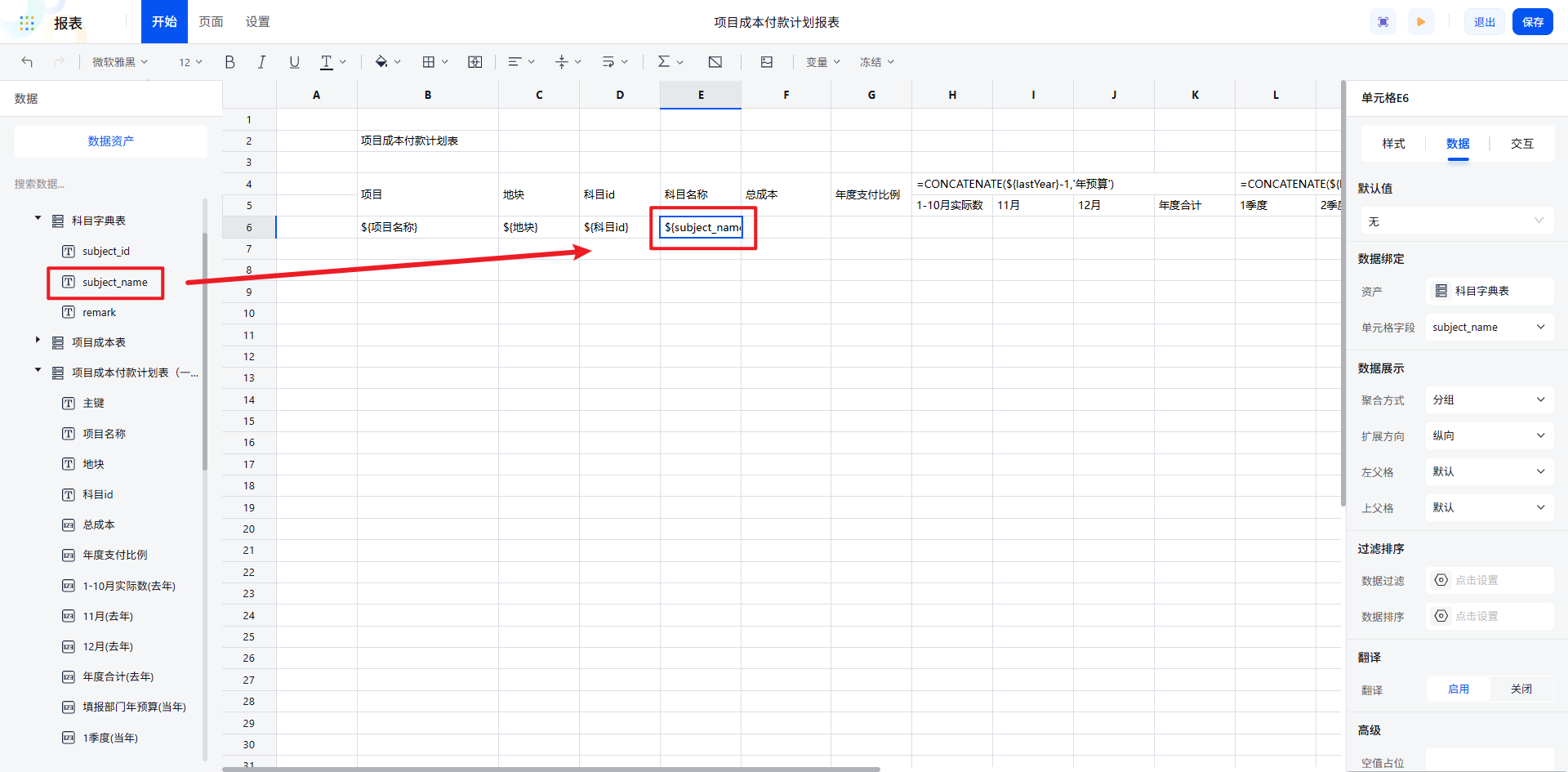Viewport: 1568px width, 772px height.
Task: Open the 冻结 dropdown
Action: [877, 62]
